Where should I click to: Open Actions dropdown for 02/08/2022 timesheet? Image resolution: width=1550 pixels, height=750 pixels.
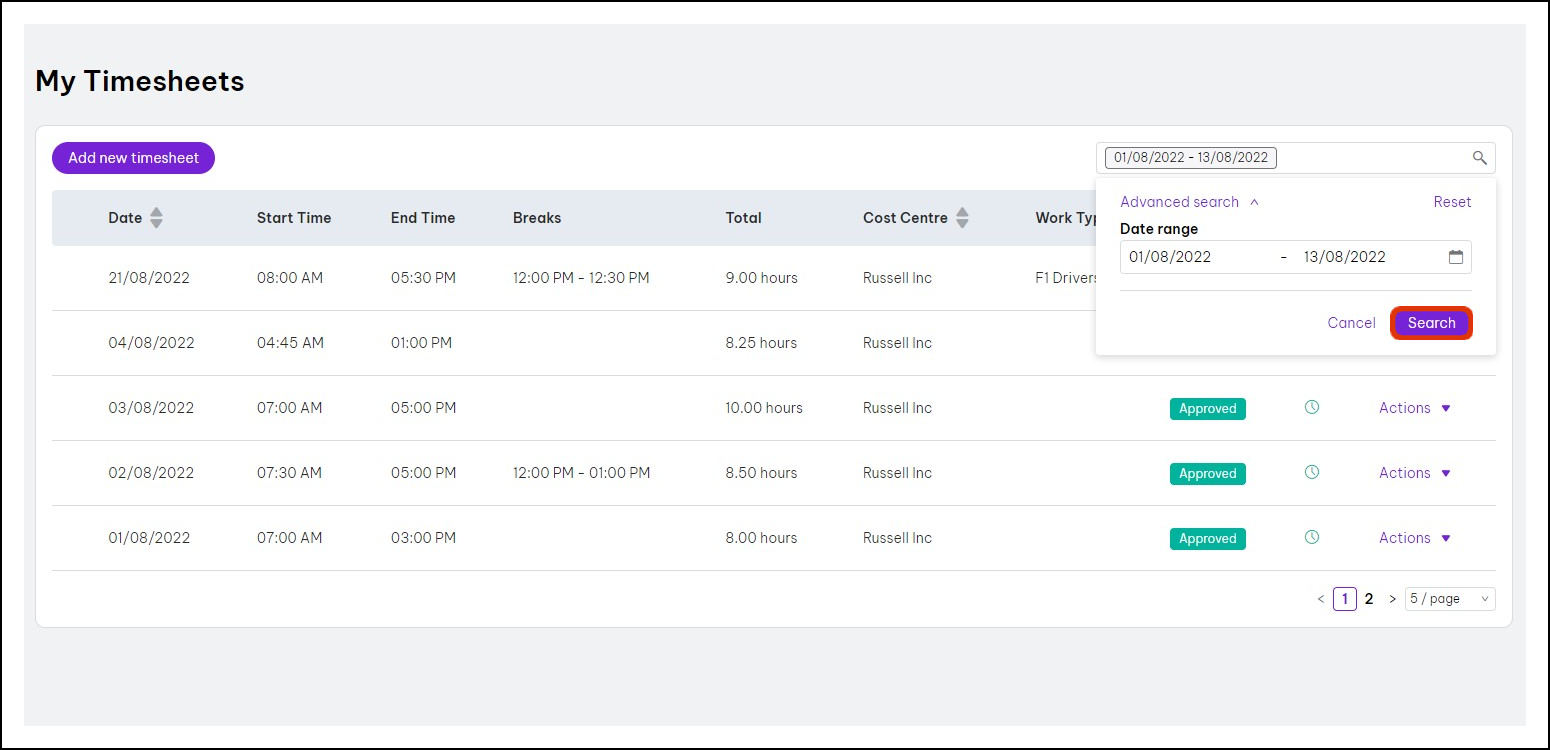coord(1414,473)
